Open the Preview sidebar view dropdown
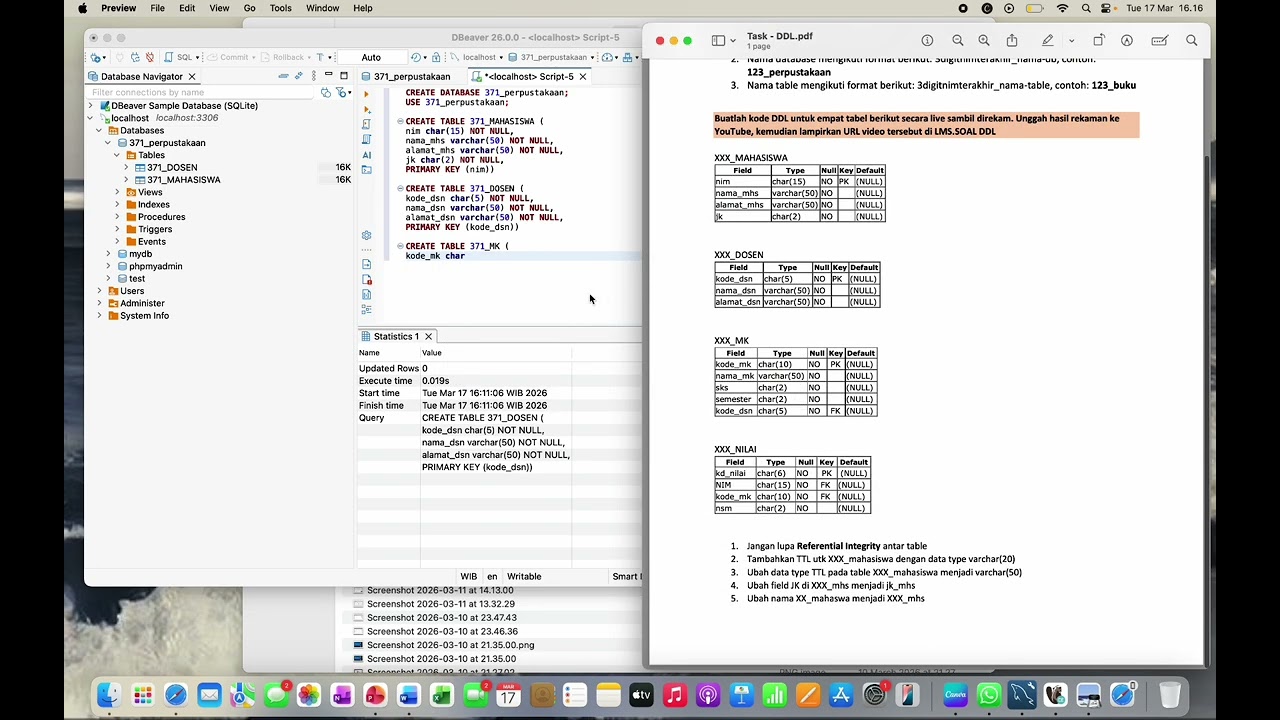The image size is (1280, 720). [x=733, y=40]
